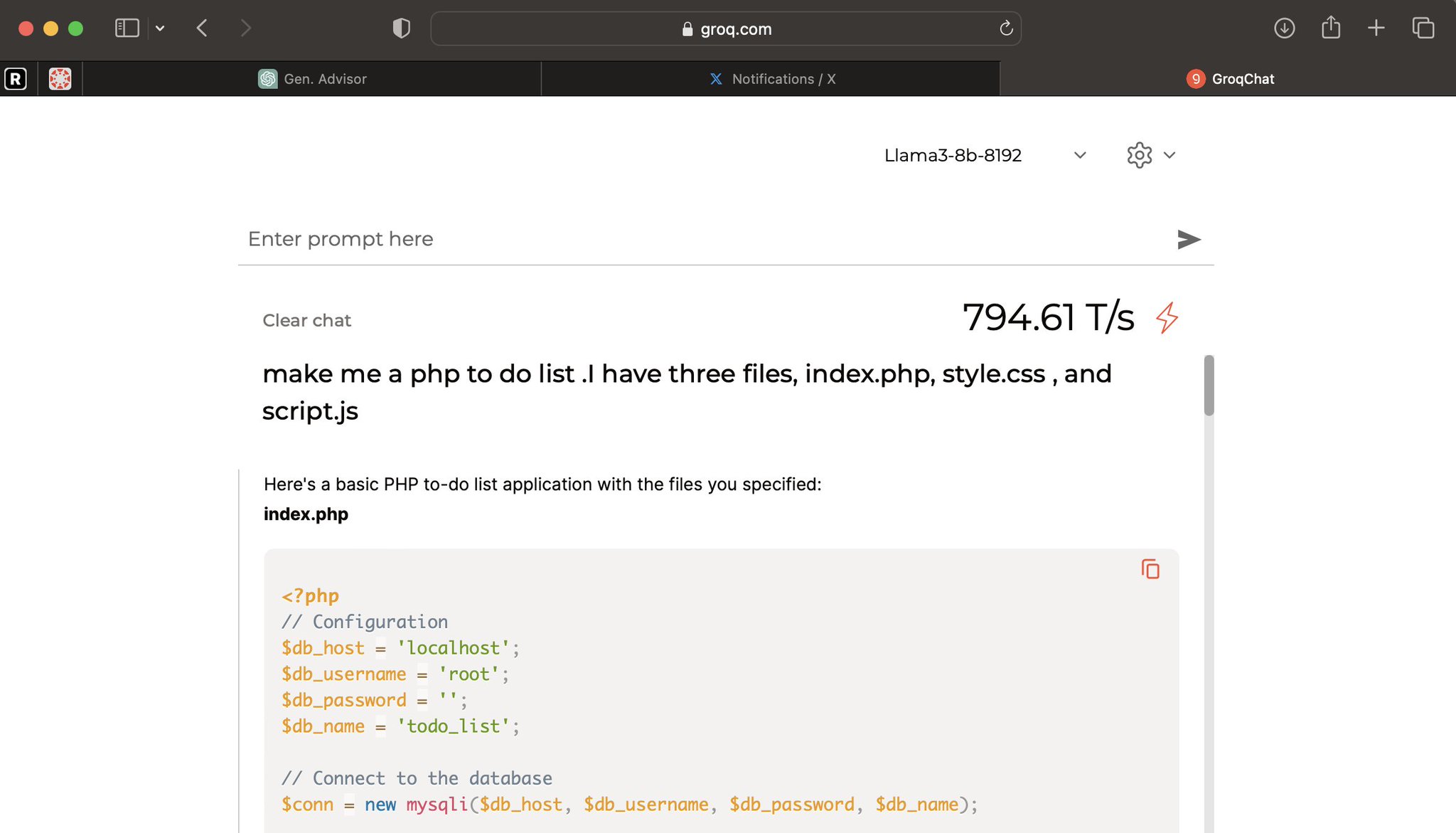
Task: Click the <?php opening tag
Action: coord(310,596)
